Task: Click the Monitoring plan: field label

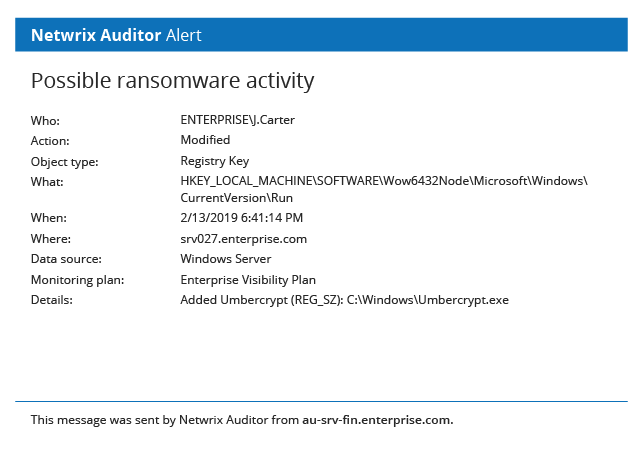Action: coord(78,280)
